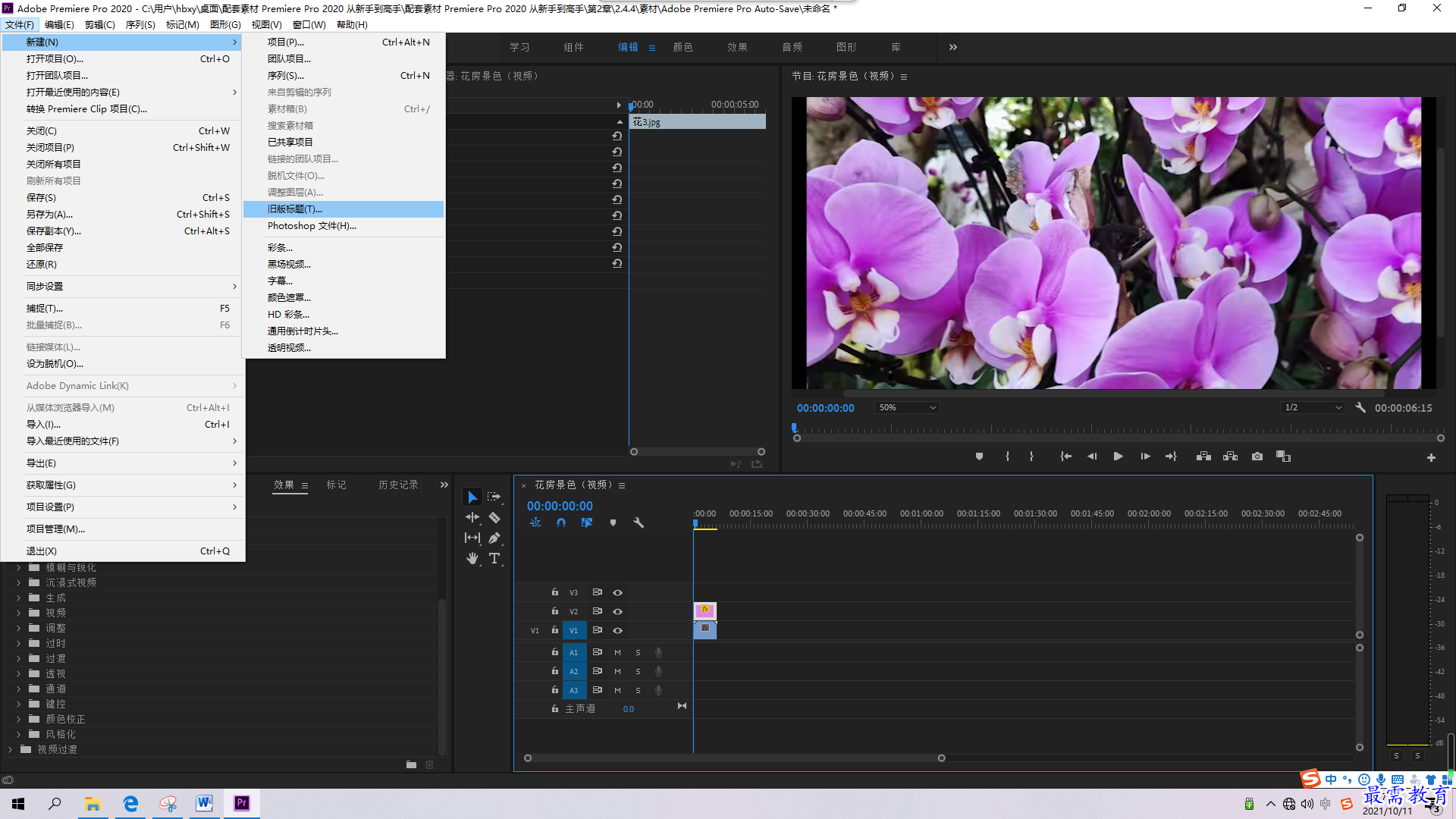Expand workspace overflow chevrons
1456x819 pixels.
[953, 47]
